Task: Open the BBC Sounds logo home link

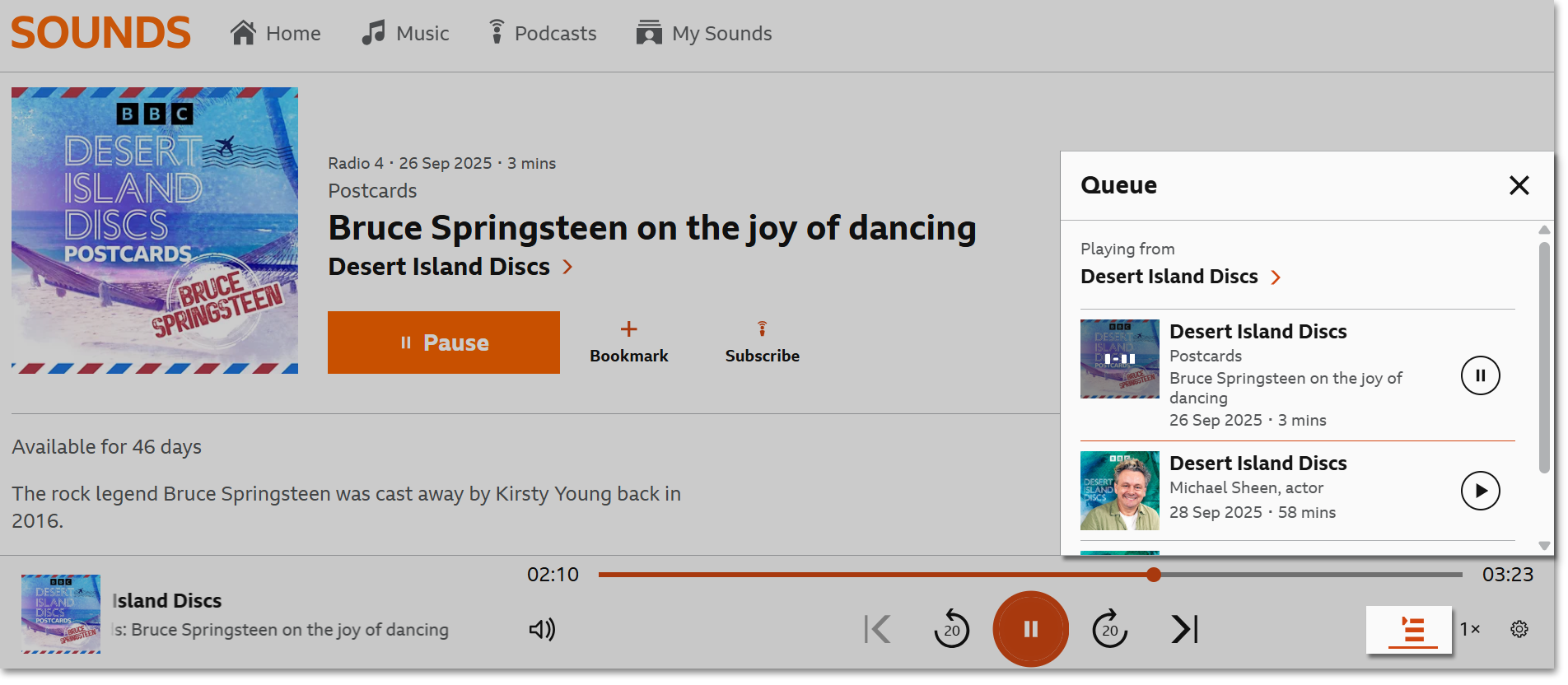Action: coord(100,33)
